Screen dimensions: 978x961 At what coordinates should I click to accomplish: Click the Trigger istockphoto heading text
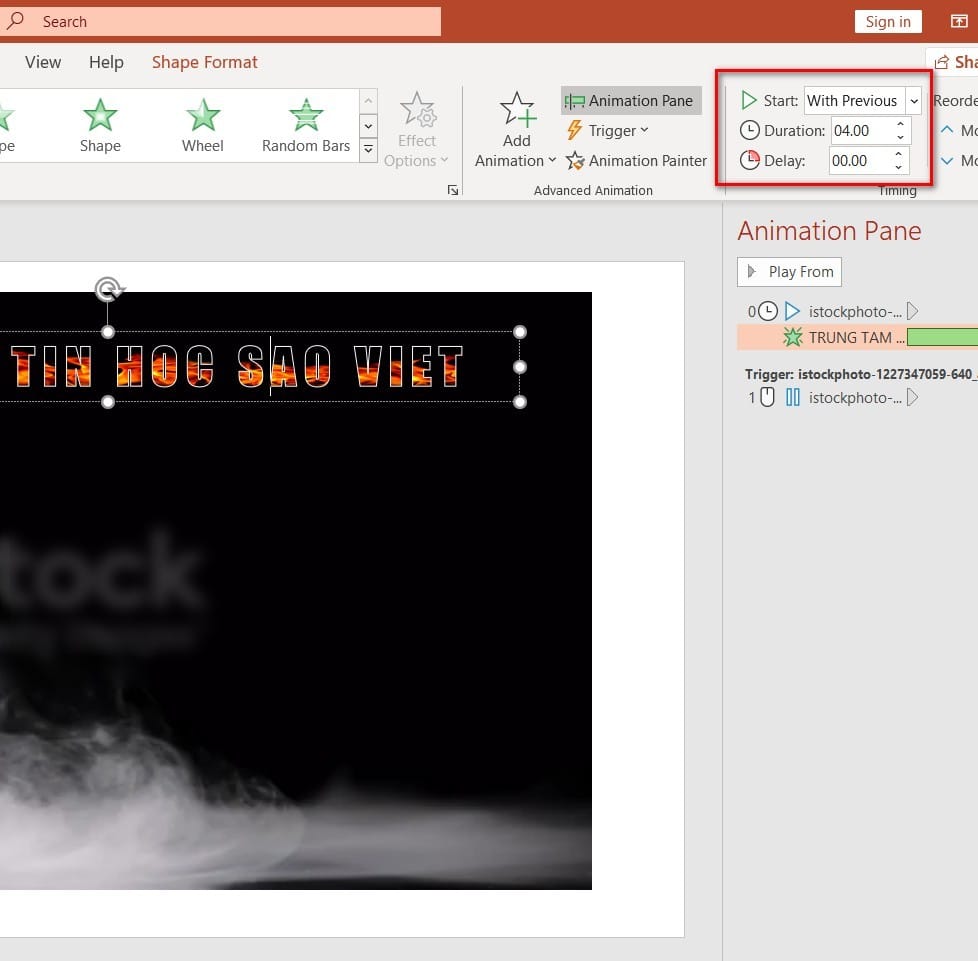[861, 374]
